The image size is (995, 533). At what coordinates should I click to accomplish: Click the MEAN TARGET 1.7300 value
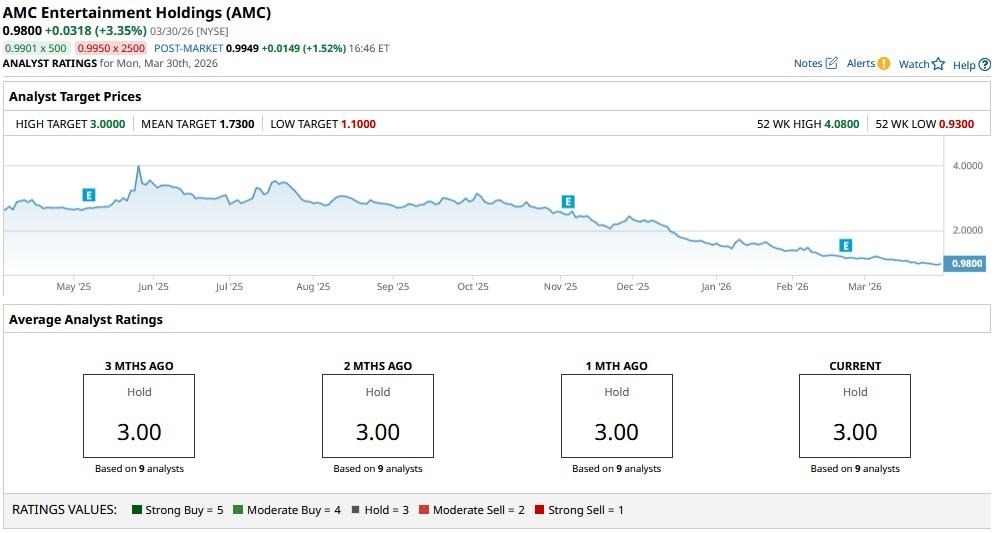pos(237,124)
